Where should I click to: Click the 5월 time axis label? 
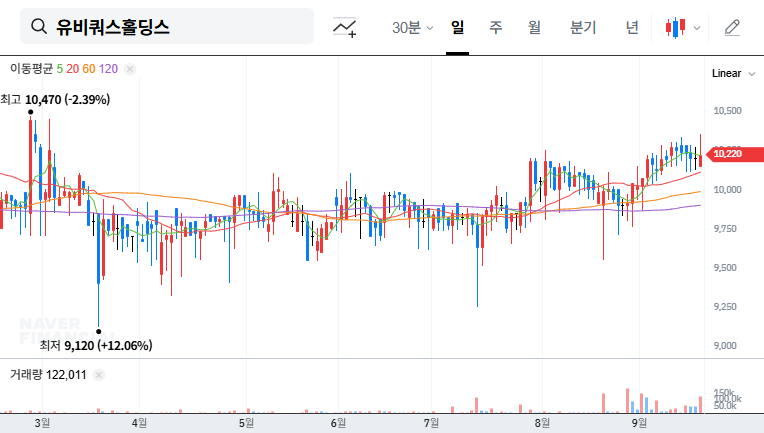click(x=247, y=423)
